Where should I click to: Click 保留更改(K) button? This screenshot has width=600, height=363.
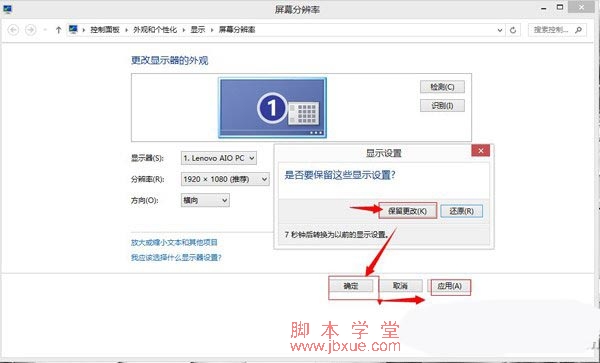[x=408, y=211]
